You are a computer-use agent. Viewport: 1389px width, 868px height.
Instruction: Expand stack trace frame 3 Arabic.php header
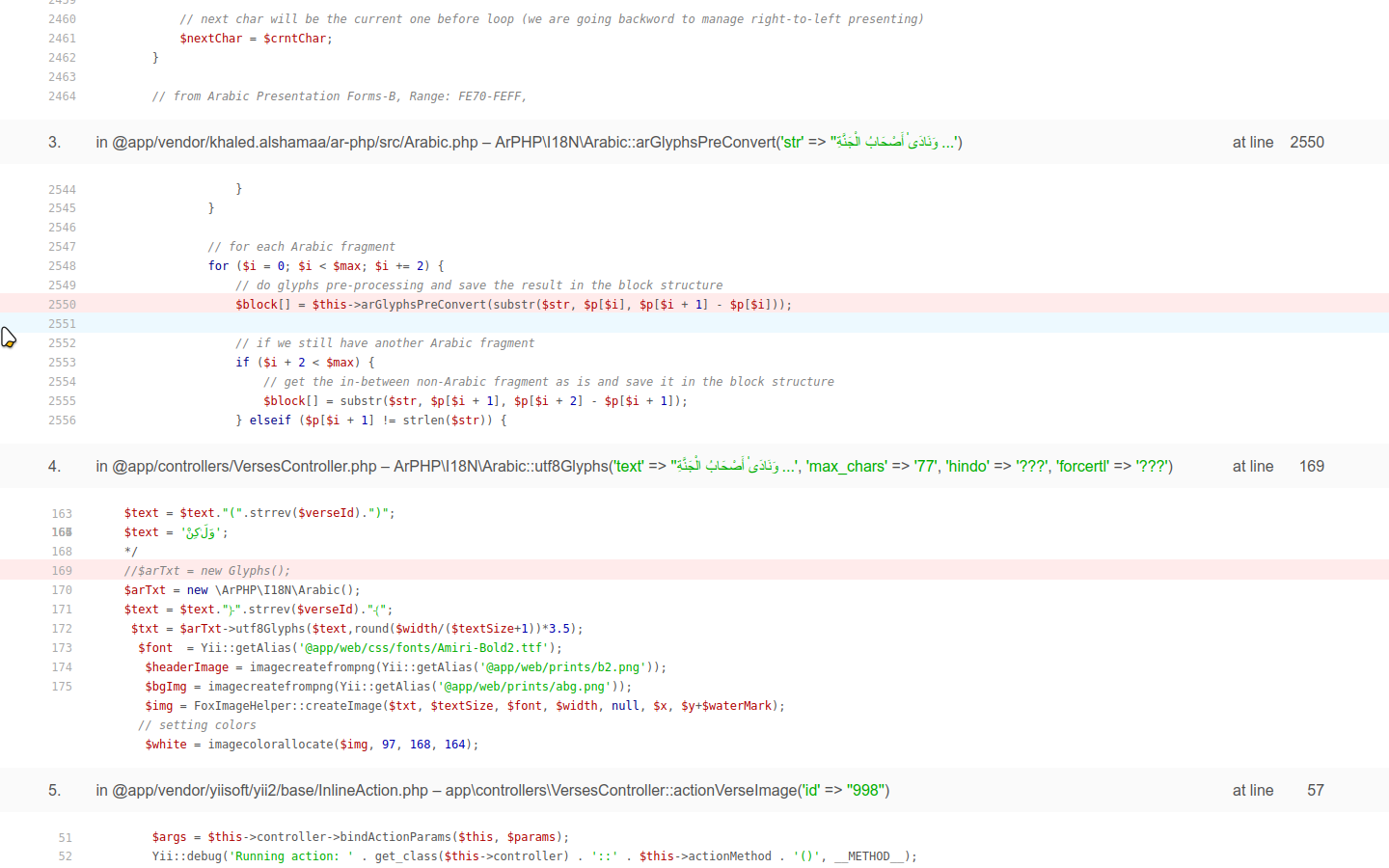click(694, 142)
